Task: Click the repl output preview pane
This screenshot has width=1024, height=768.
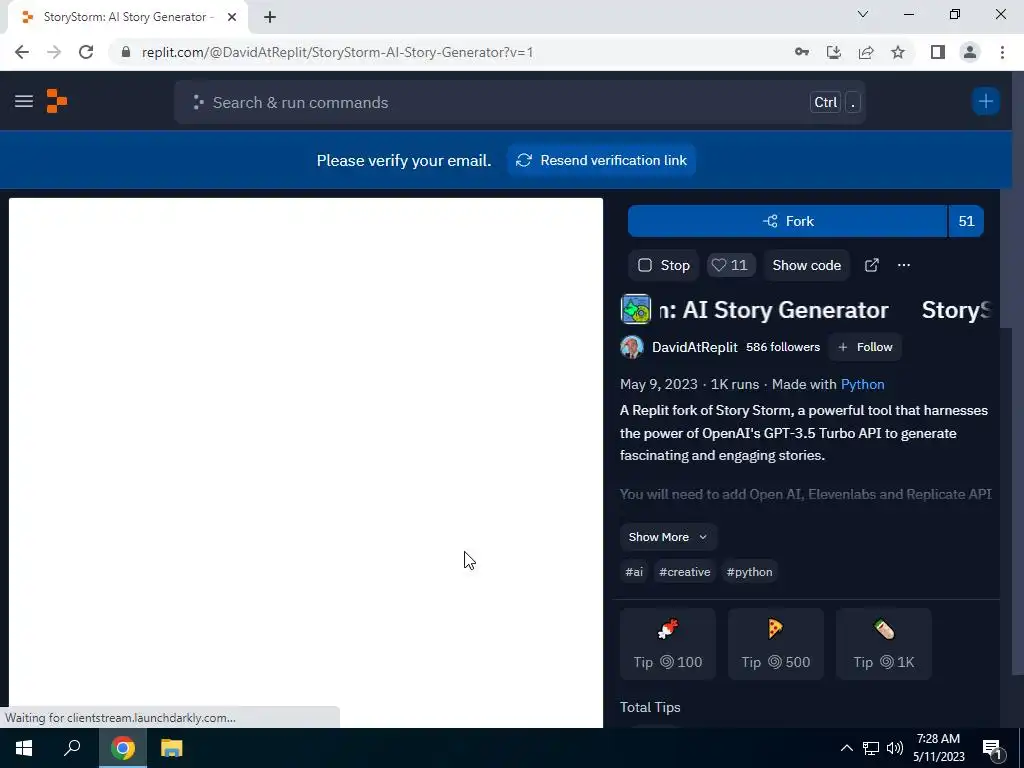Action: (306, 462)
